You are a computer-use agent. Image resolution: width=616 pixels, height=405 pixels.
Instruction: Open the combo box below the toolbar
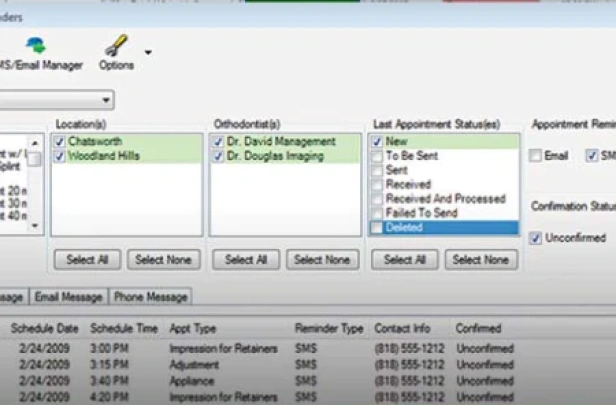(55, 100)
